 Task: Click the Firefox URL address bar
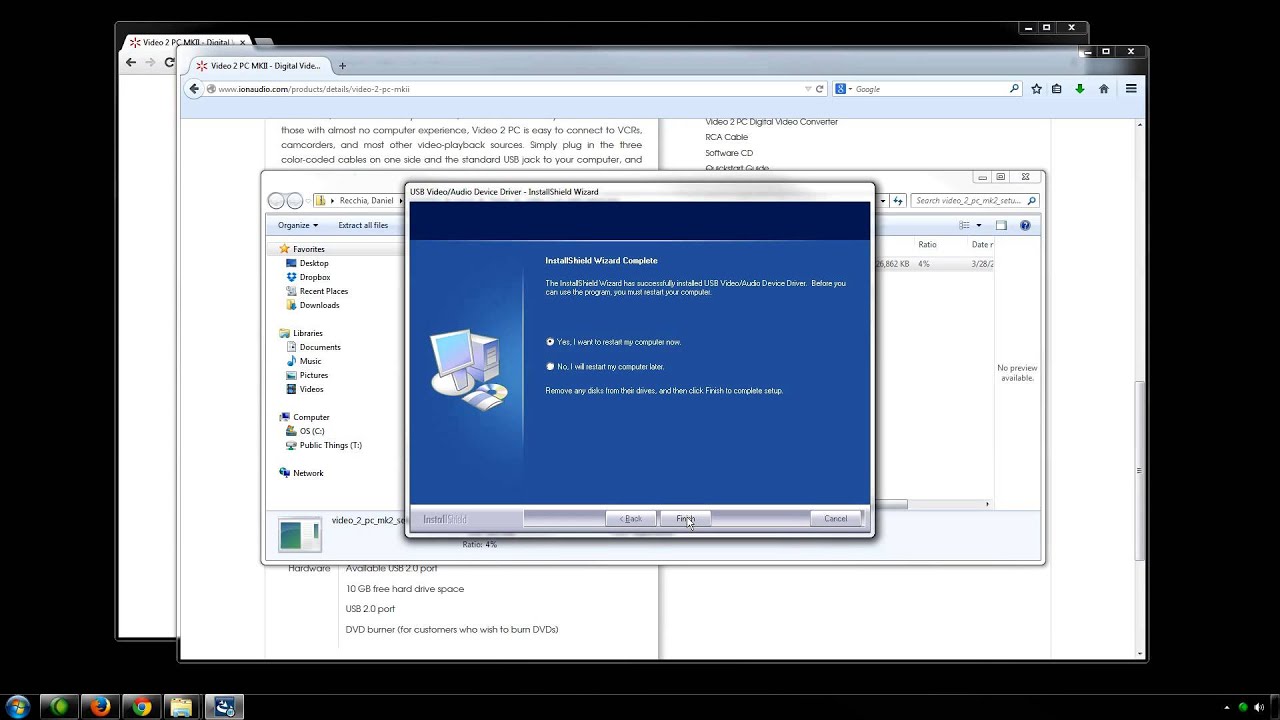click(510, 89)
